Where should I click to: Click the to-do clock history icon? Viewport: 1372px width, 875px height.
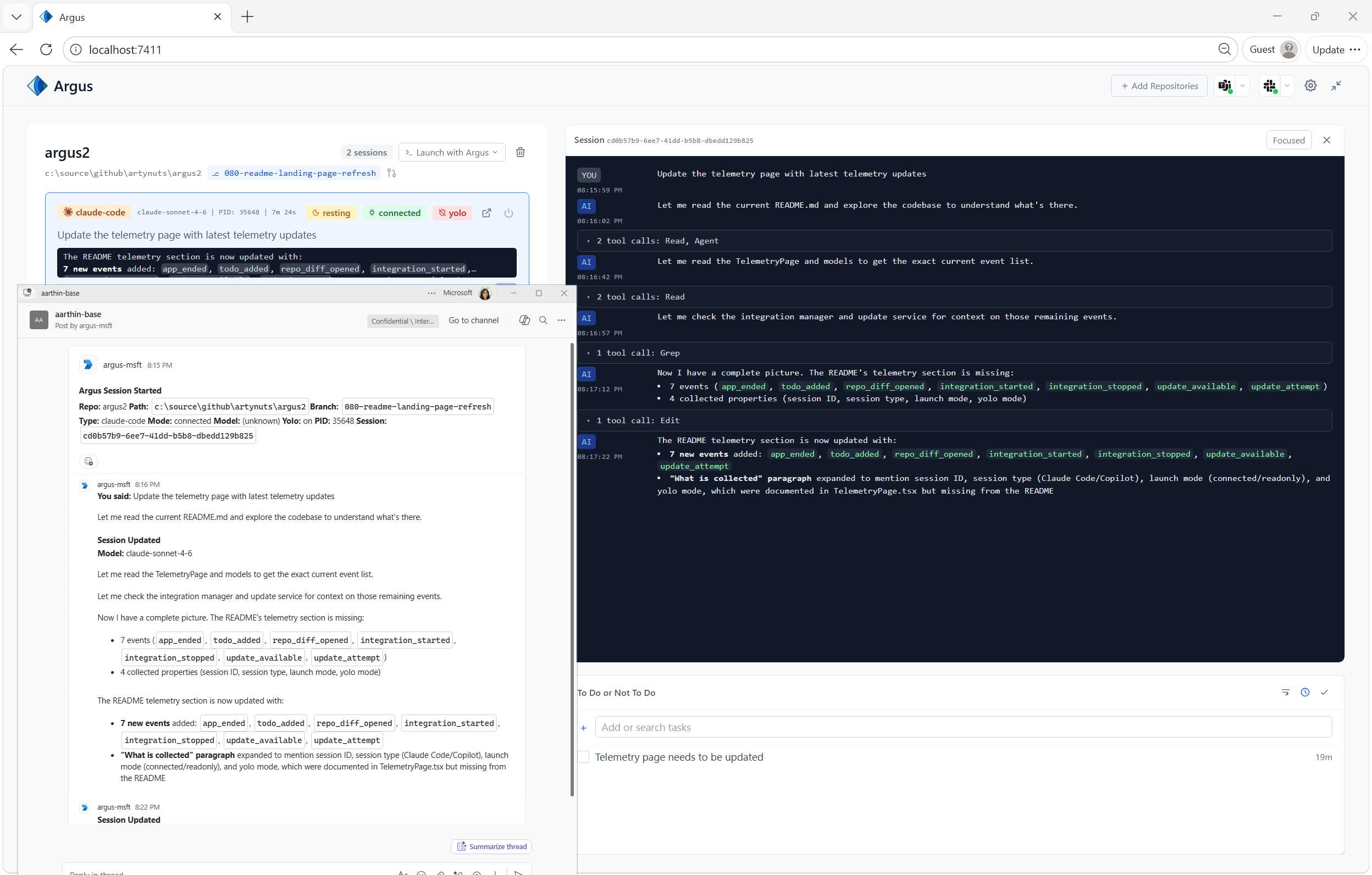[1305, 692]
